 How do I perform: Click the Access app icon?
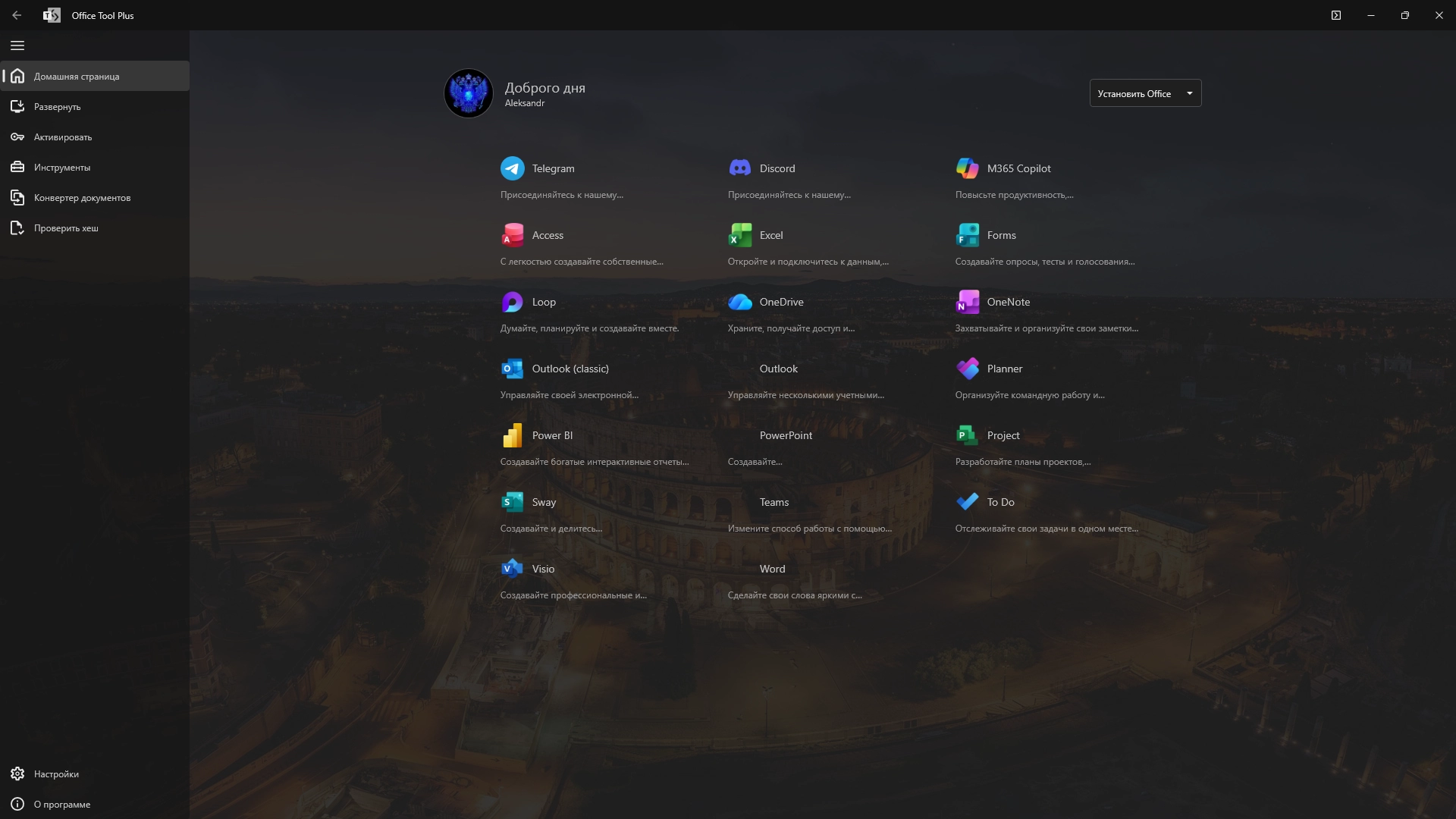coord(513,235)
